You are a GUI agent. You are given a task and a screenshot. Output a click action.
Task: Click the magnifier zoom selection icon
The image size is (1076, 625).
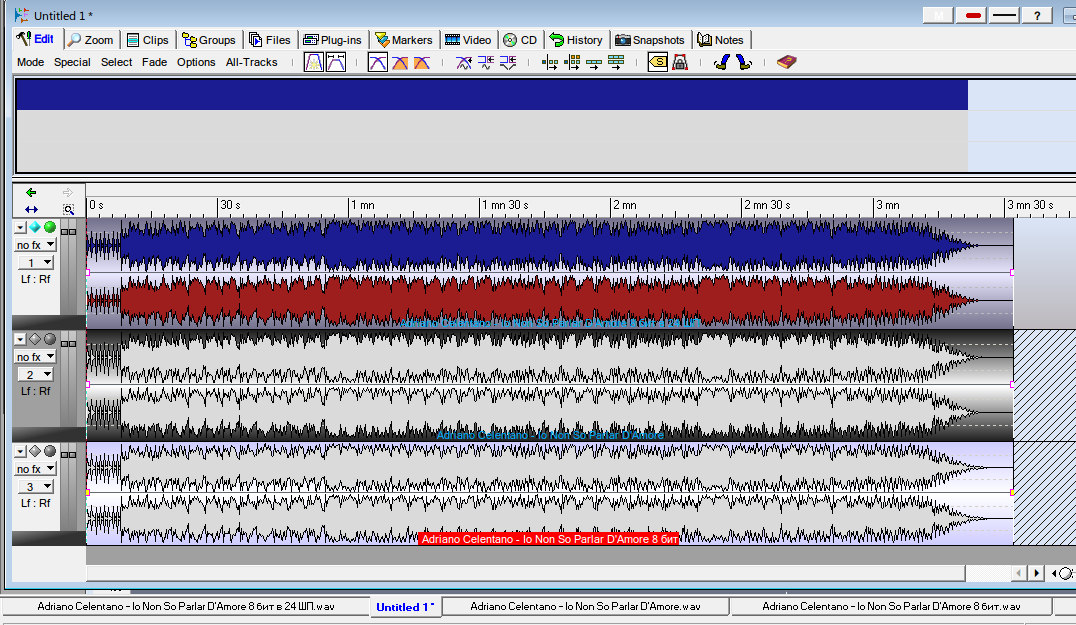(68, 209)
